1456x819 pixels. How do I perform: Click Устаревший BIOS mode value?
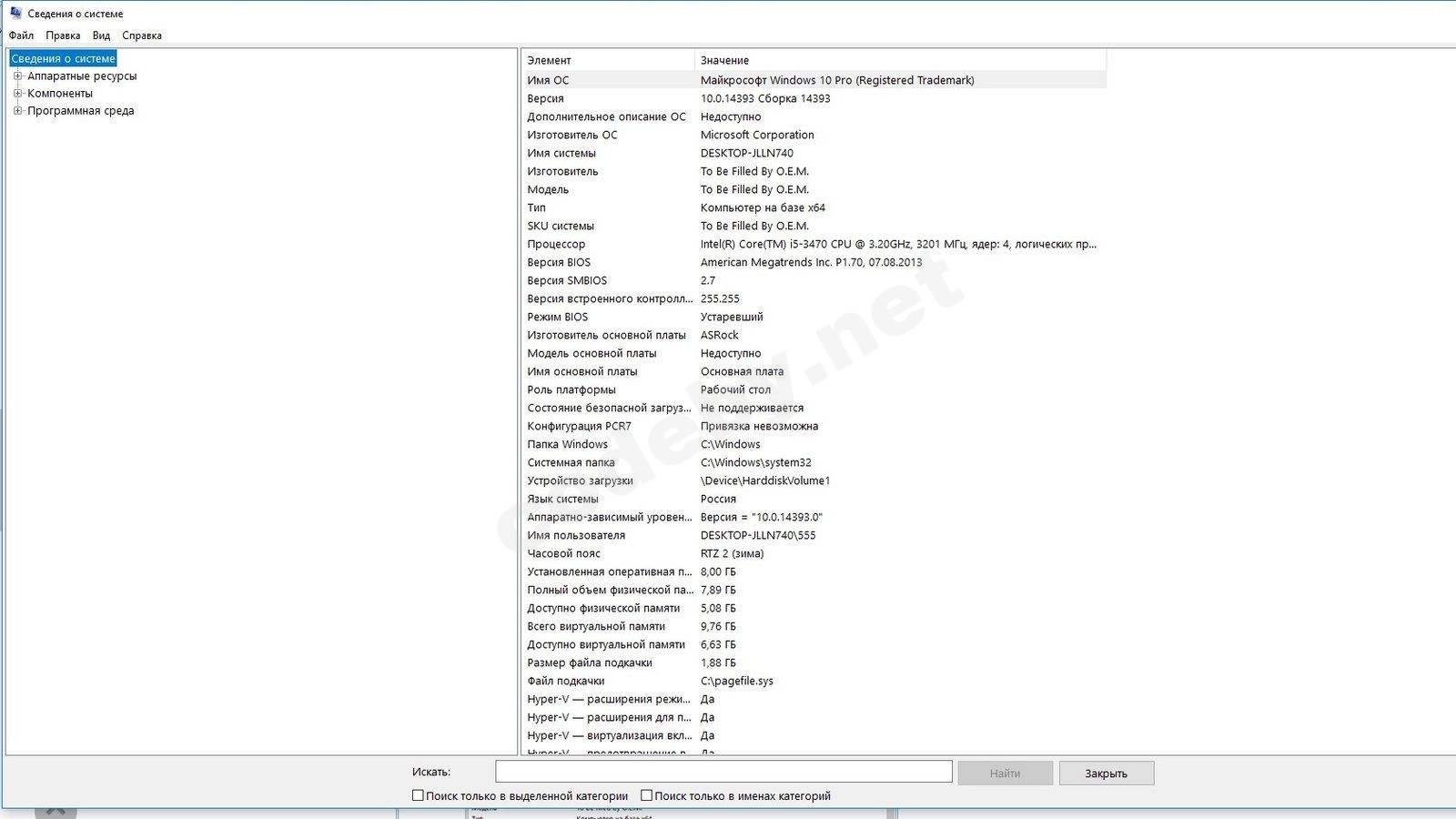click(732, 317)
